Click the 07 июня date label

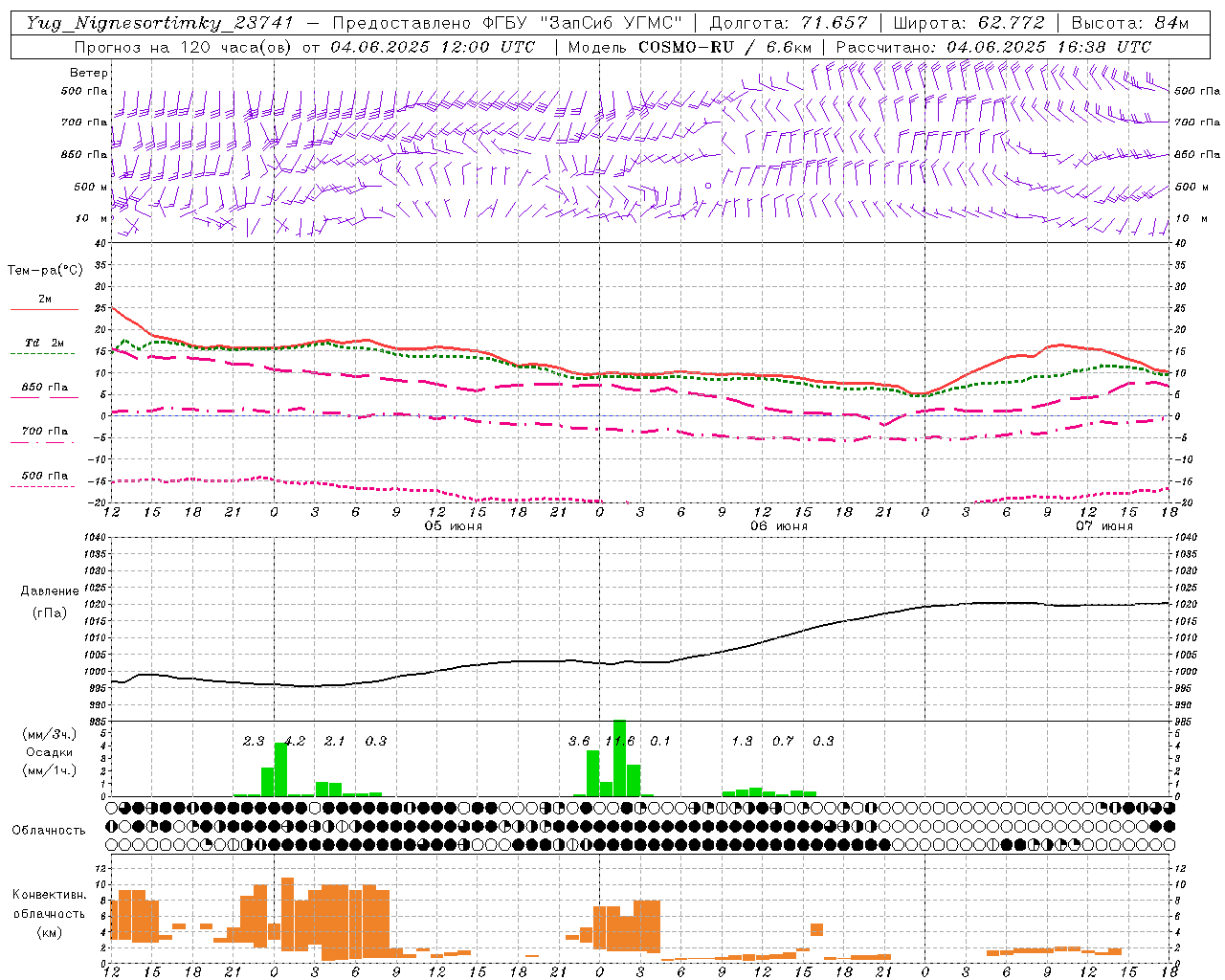point(1104,526)
